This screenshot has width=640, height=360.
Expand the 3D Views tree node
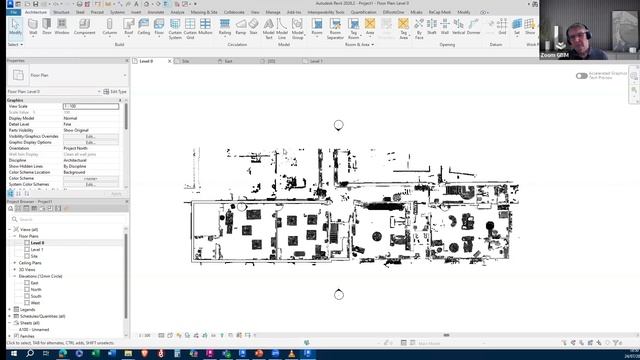tap(15, 270)
